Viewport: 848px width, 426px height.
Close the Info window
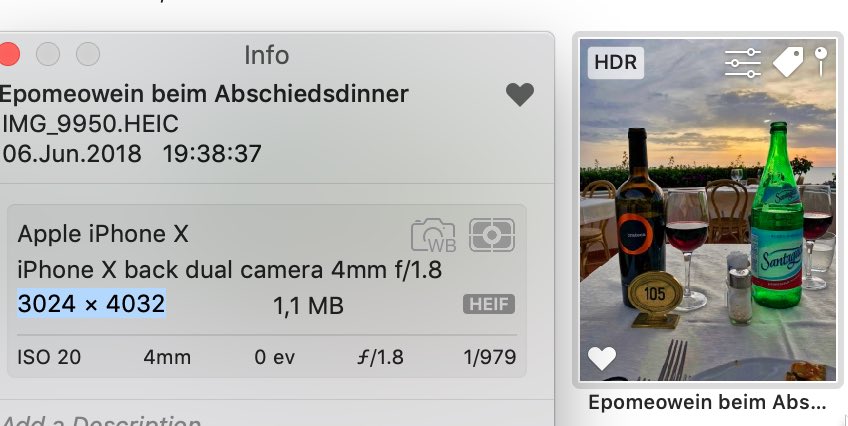point(9,53)
